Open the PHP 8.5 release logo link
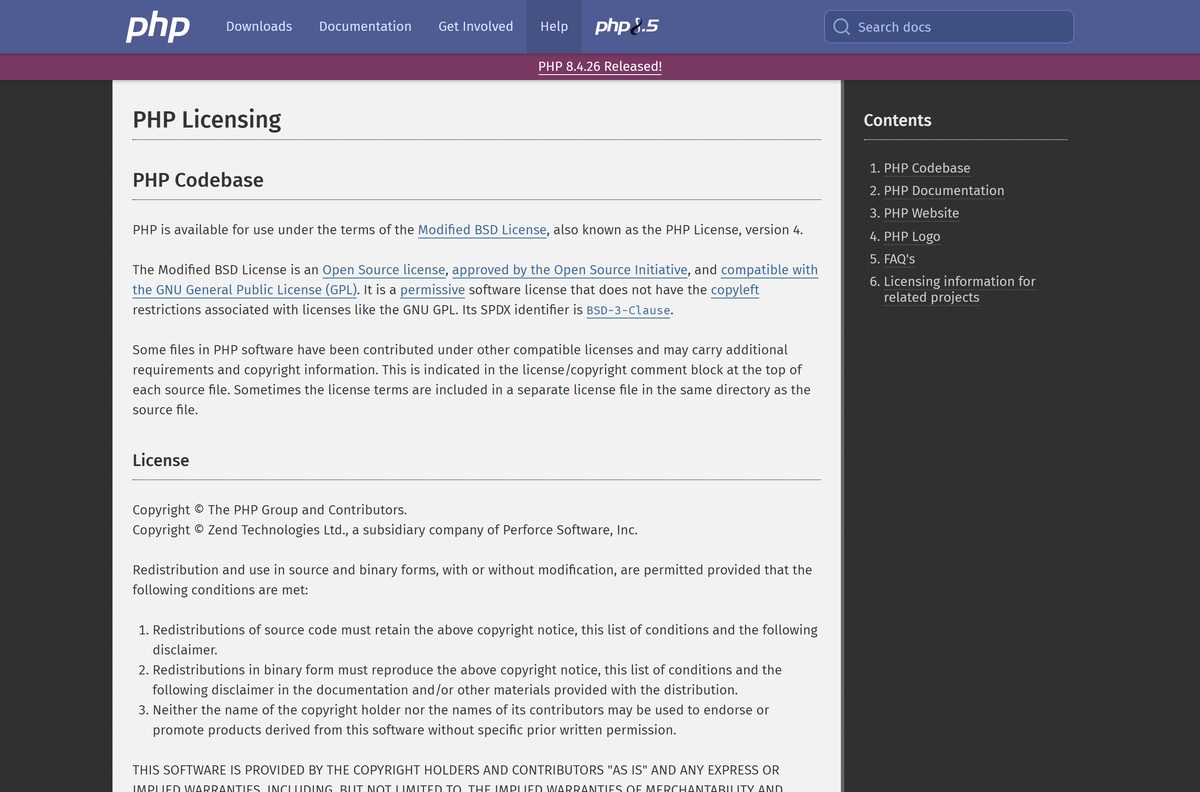This screenshot has width=1200, height=792. tap(627, 27)
